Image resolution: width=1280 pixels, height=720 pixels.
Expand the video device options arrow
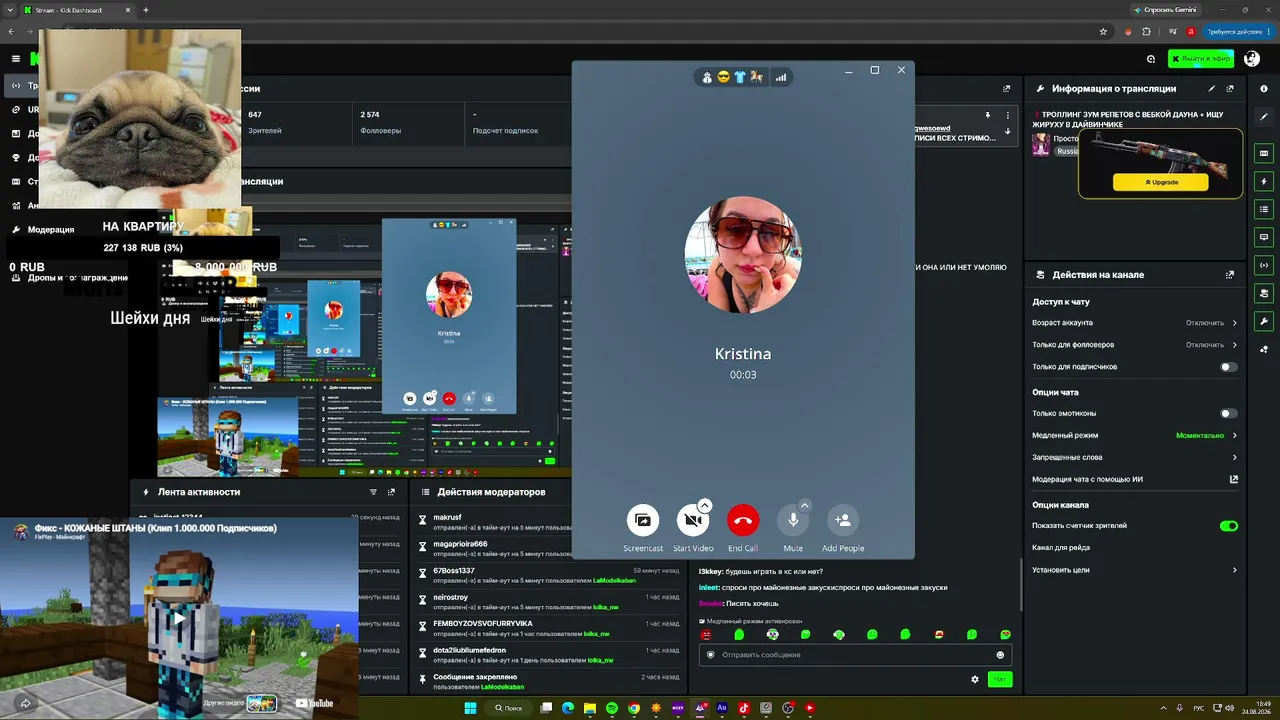point(704,506)
